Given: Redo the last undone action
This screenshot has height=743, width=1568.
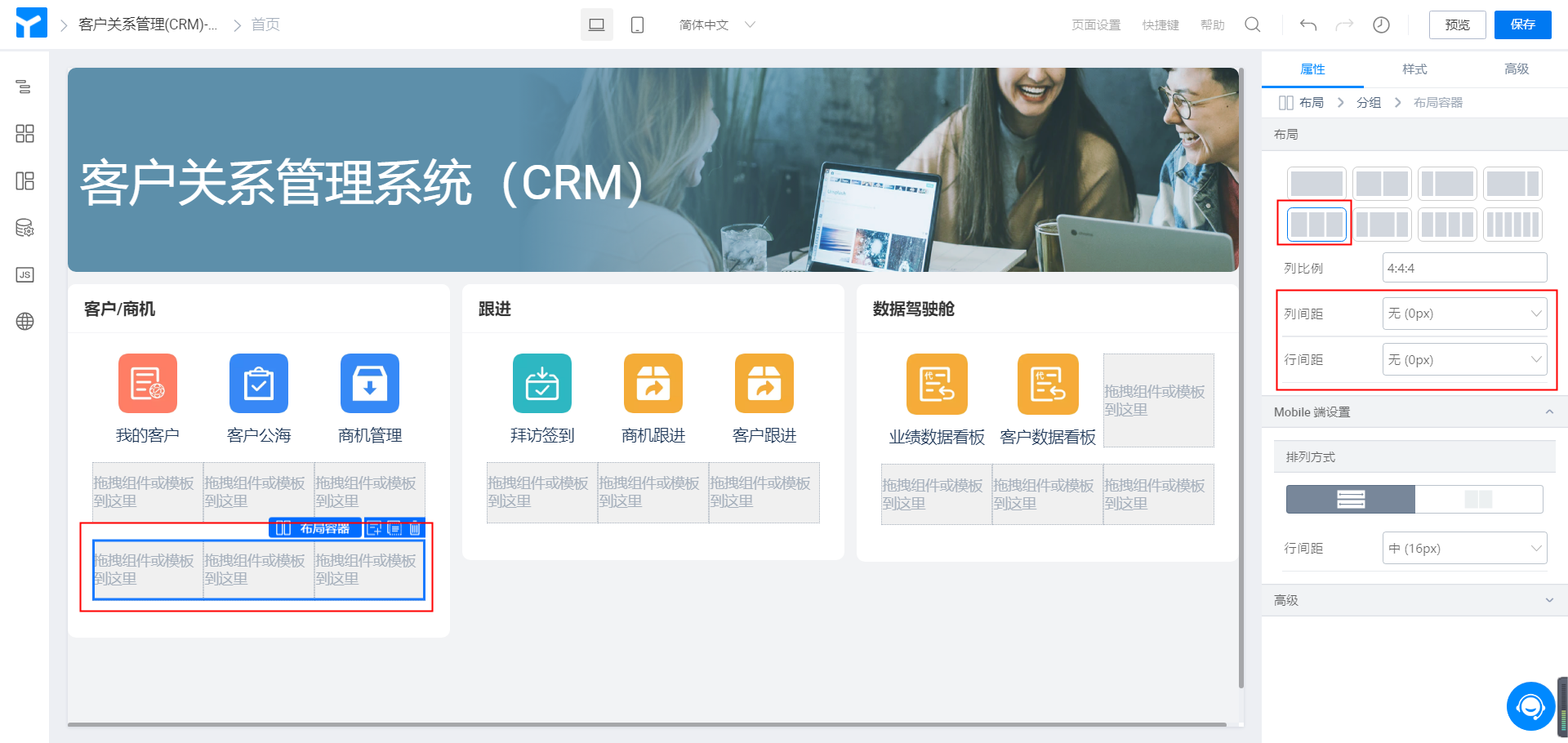Looking at the screenshot, I should coord(1344,24).
